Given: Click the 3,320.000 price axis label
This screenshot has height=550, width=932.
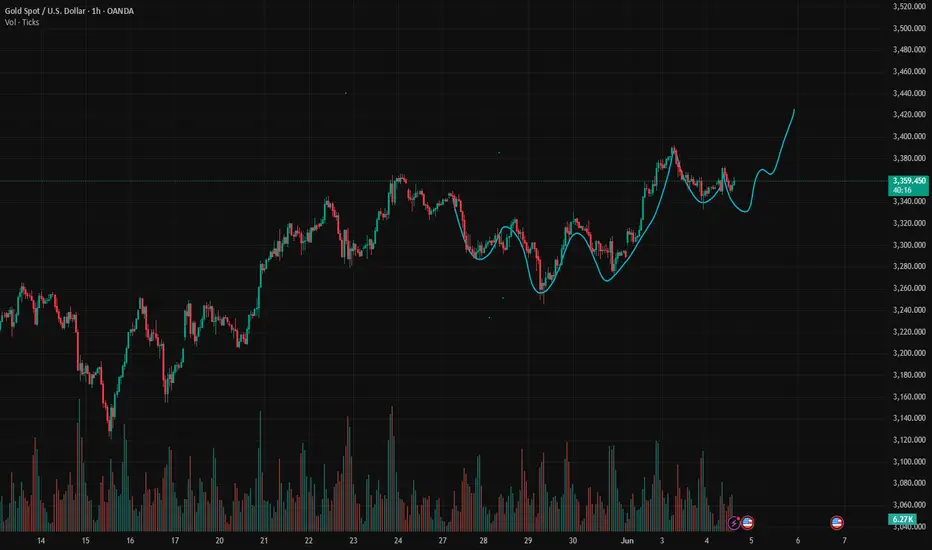Looking at the screenshot, I should click(x=909, y=223).
